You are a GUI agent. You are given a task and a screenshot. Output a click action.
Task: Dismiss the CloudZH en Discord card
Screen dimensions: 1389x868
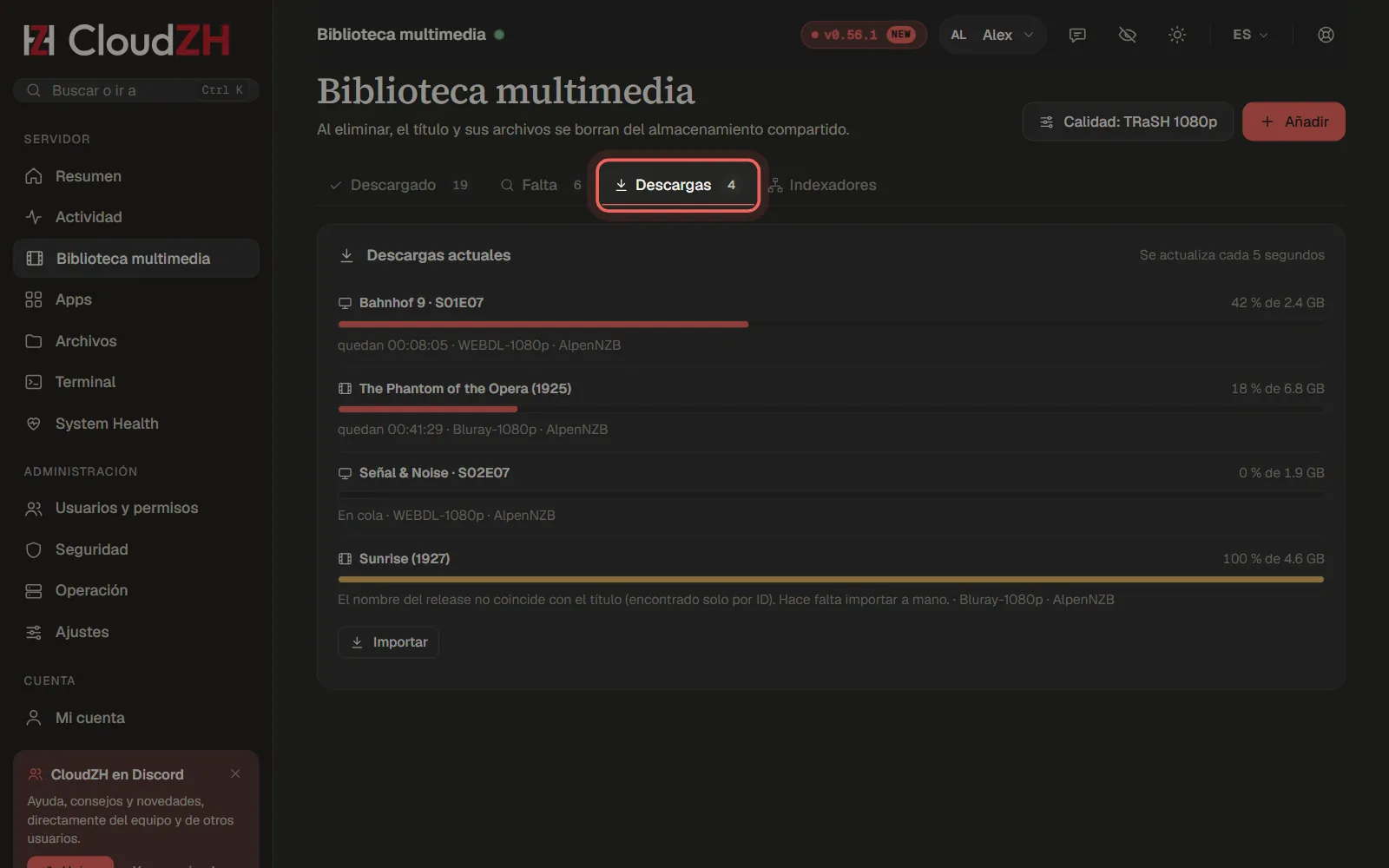point(235,773)
